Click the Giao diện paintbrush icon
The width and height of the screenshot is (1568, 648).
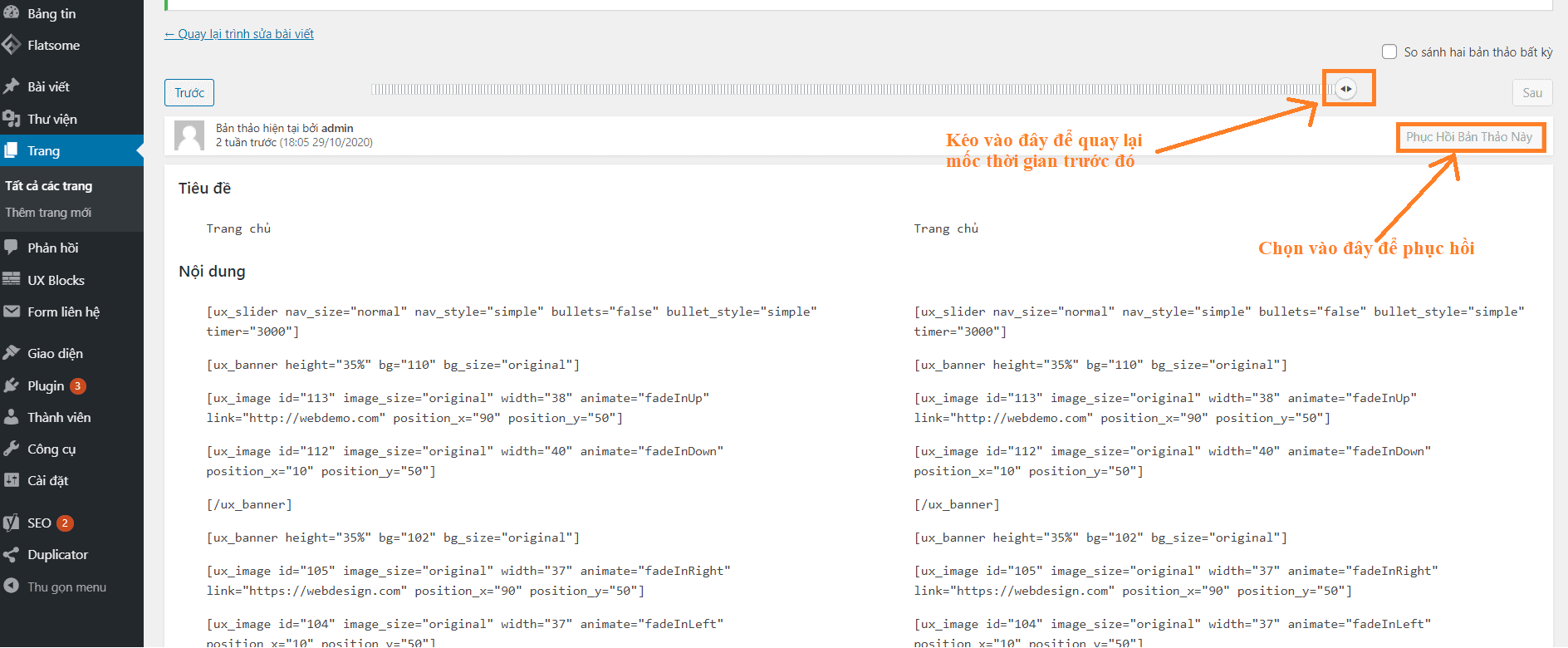coord(11,353)
